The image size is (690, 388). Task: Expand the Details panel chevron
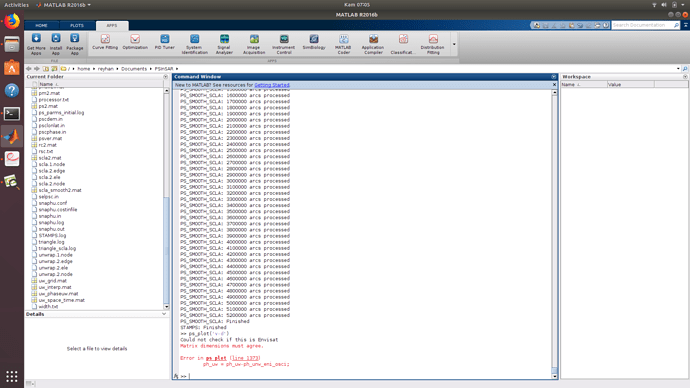[164, 314]
